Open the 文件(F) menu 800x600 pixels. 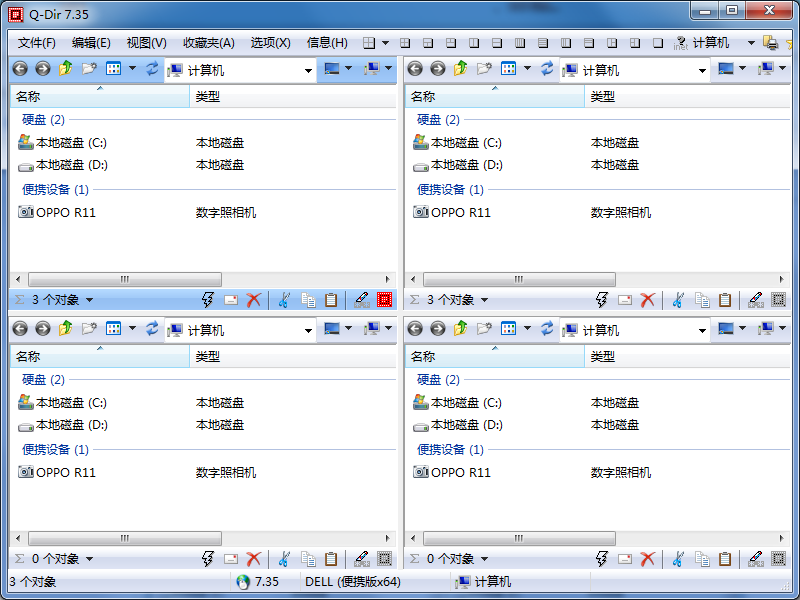tap(36, 43)
